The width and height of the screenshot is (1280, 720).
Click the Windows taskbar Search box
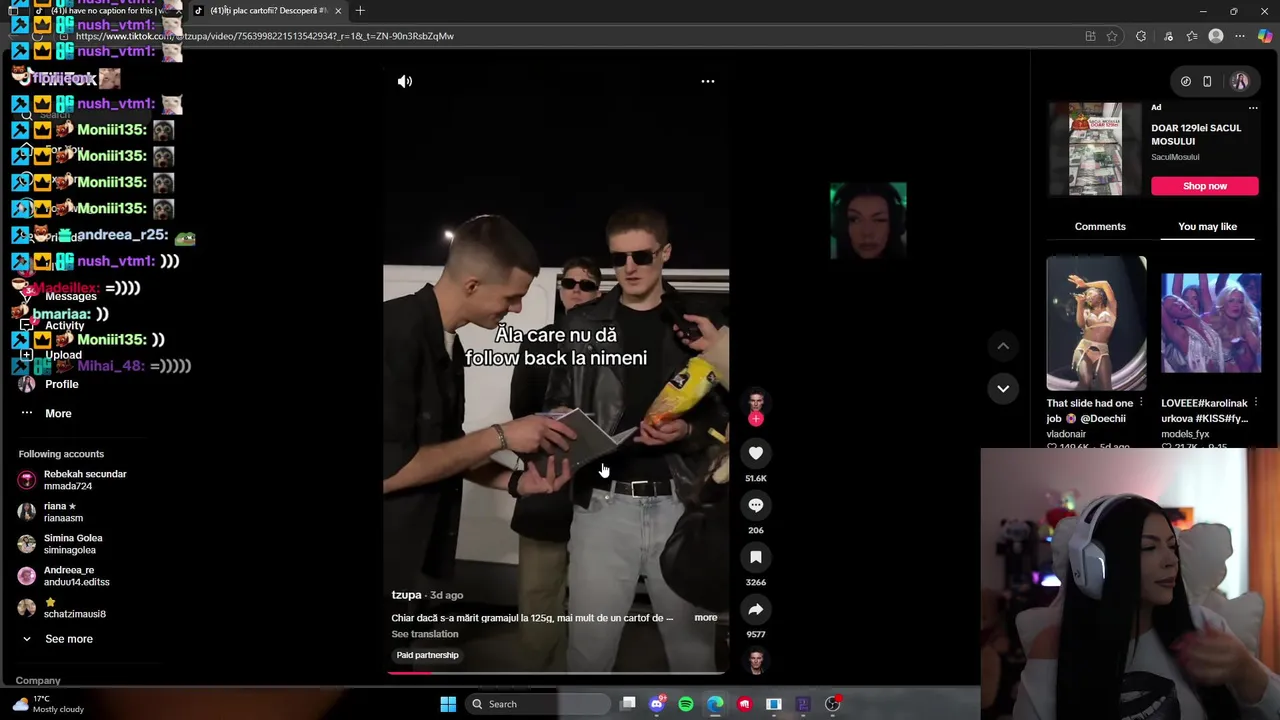[538, 704]
